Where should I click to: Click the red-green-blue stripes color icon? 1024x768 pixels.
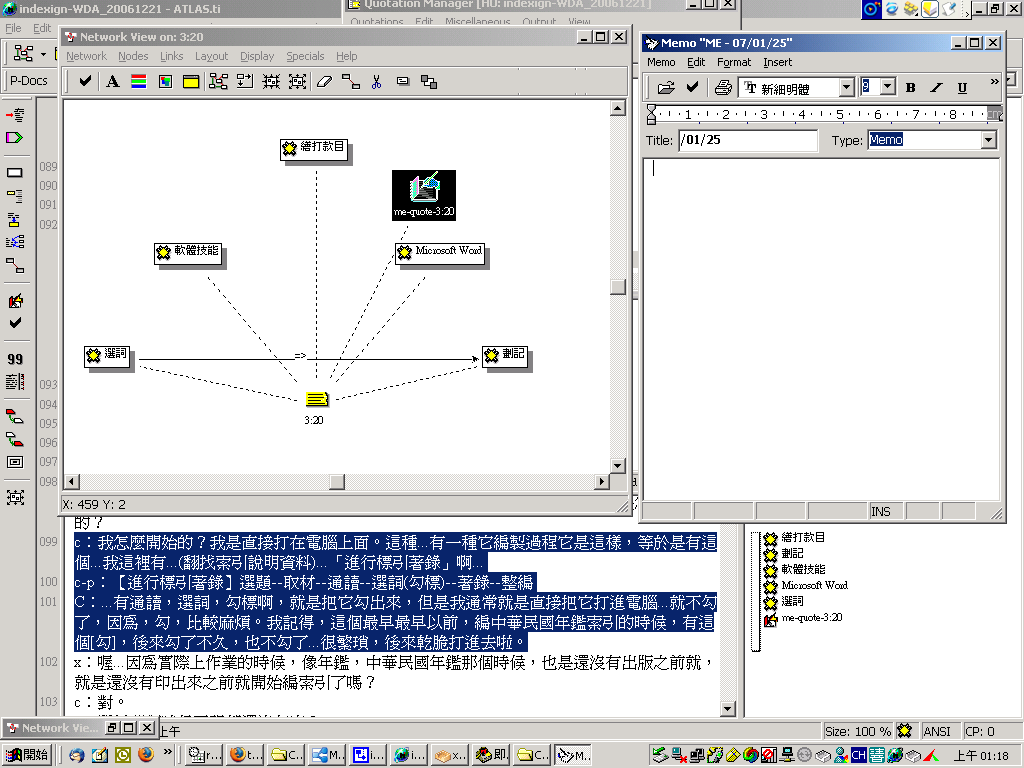click(138, 81)
